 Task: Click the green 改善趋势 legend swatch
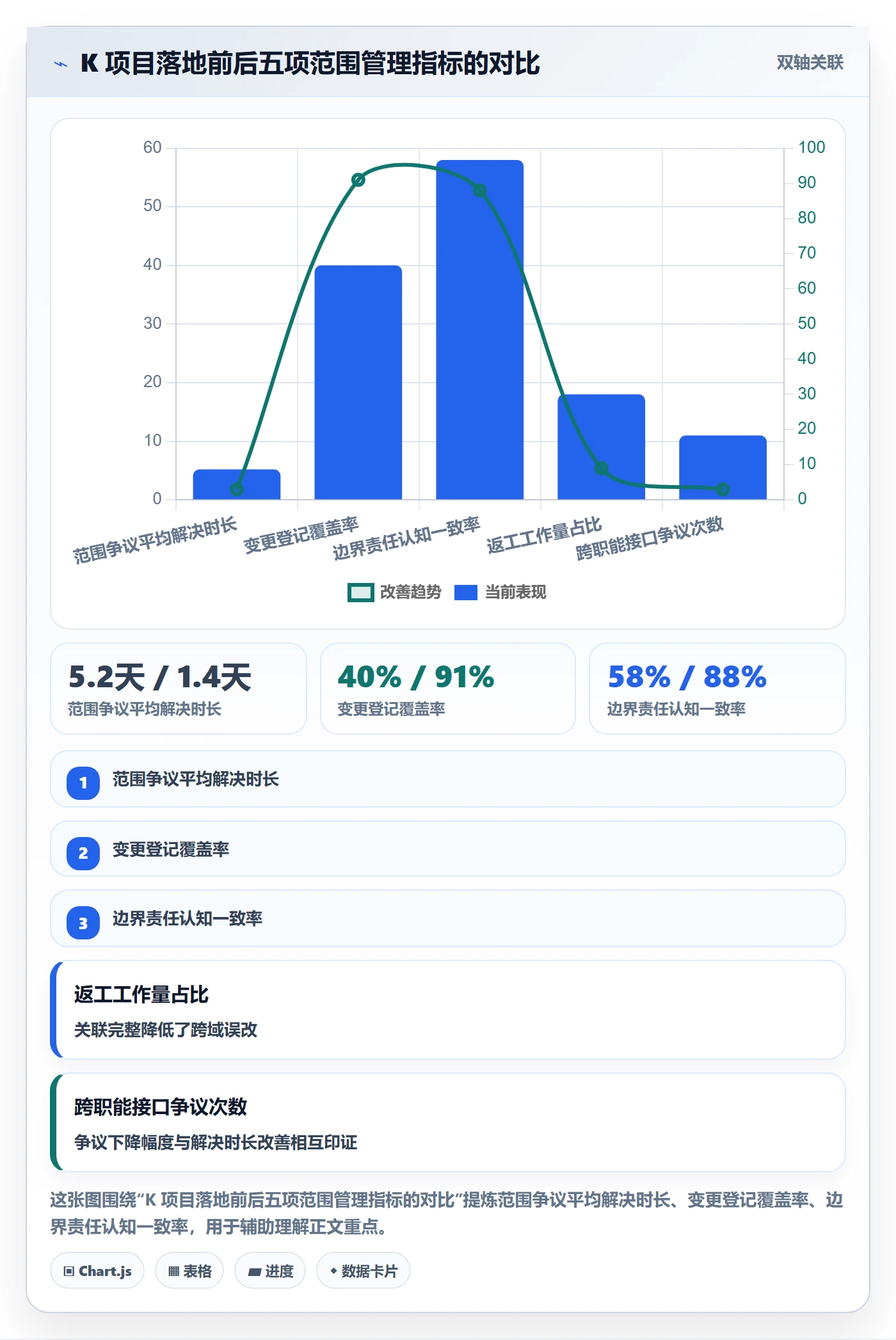click(360, 593)
